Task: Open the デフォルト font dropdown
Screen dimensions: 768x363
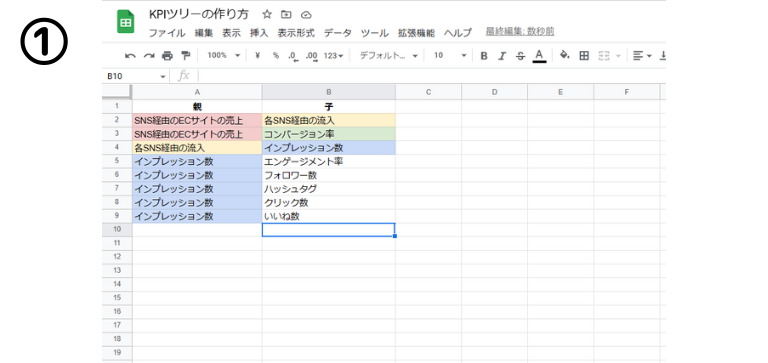Action: point(388,56)
